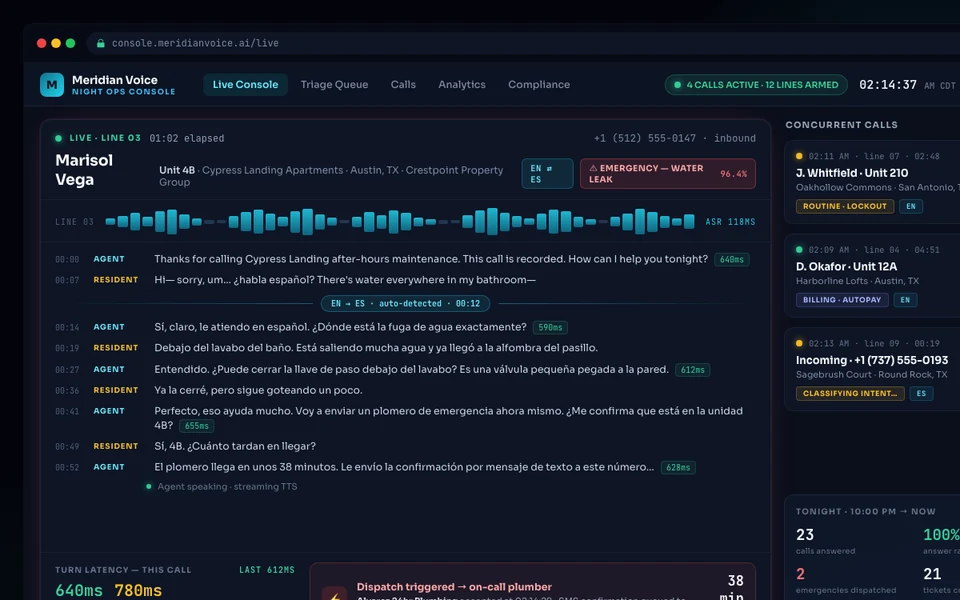Click the LAST 612MS latency label
The width and height of the screenshot is (960, 600).
click(x=267, y=570)
